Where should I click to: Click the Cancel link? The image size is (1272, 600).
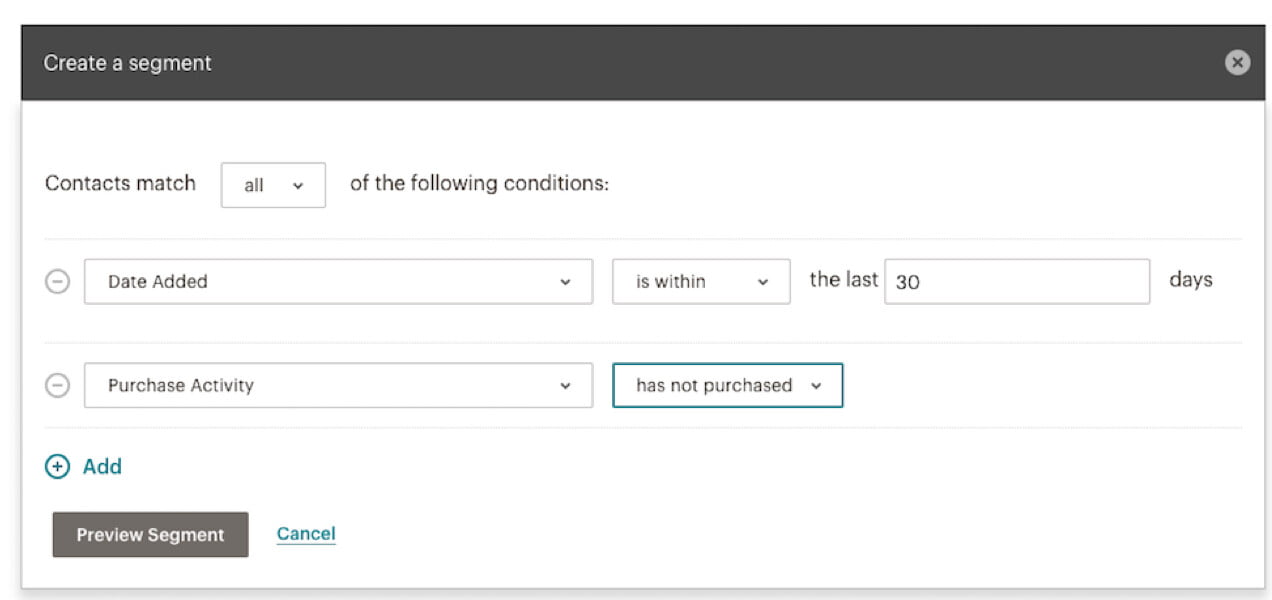click(x=306, y=534)
